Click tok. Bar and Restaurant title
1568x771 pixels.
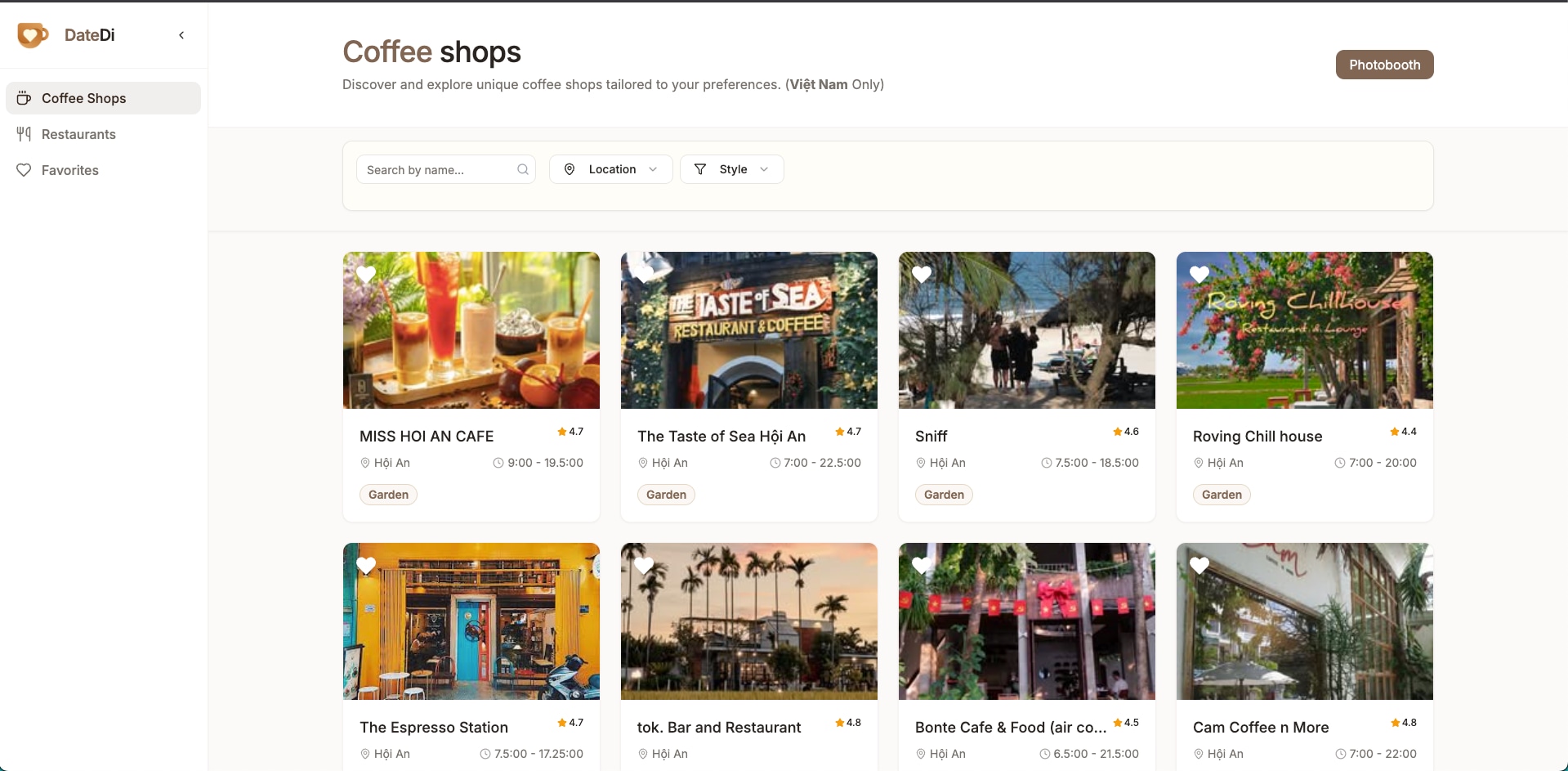click(x=719, y=728)
